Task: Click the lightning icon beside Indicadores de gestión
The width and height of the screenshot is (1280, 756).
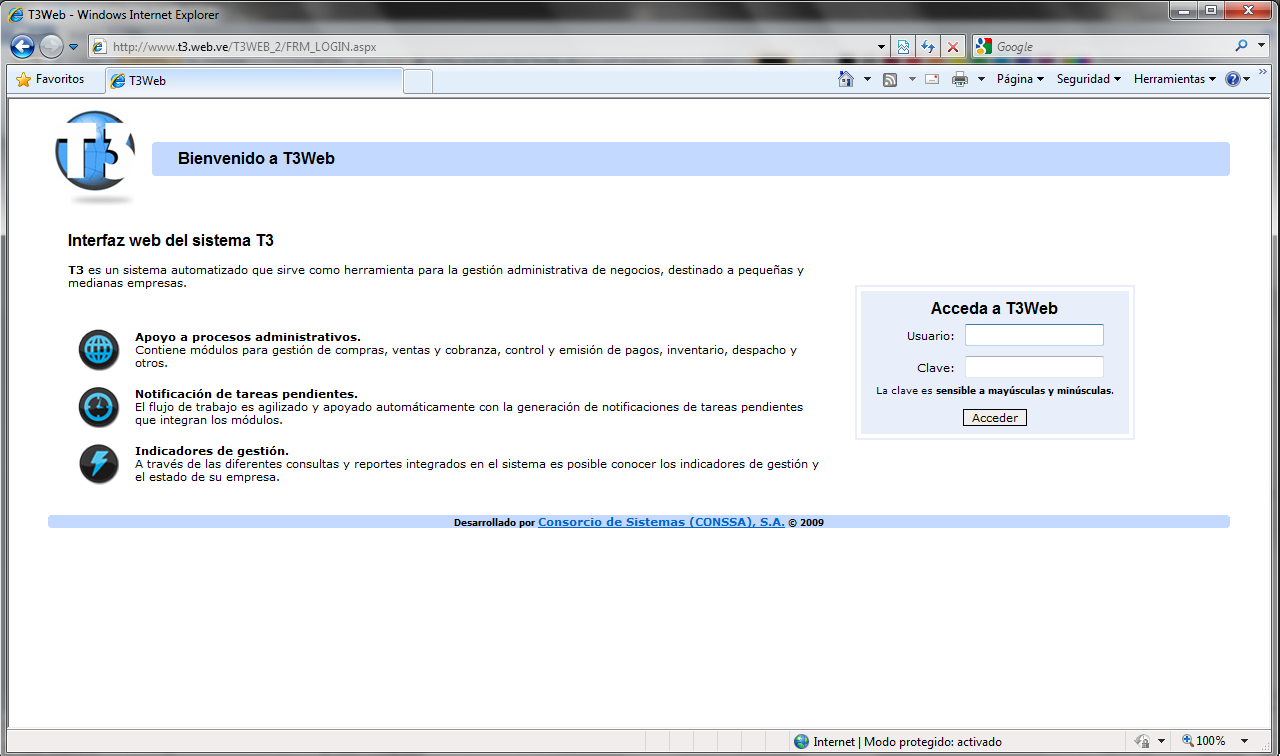Action: pyautogui.click(x=99, y=464)
